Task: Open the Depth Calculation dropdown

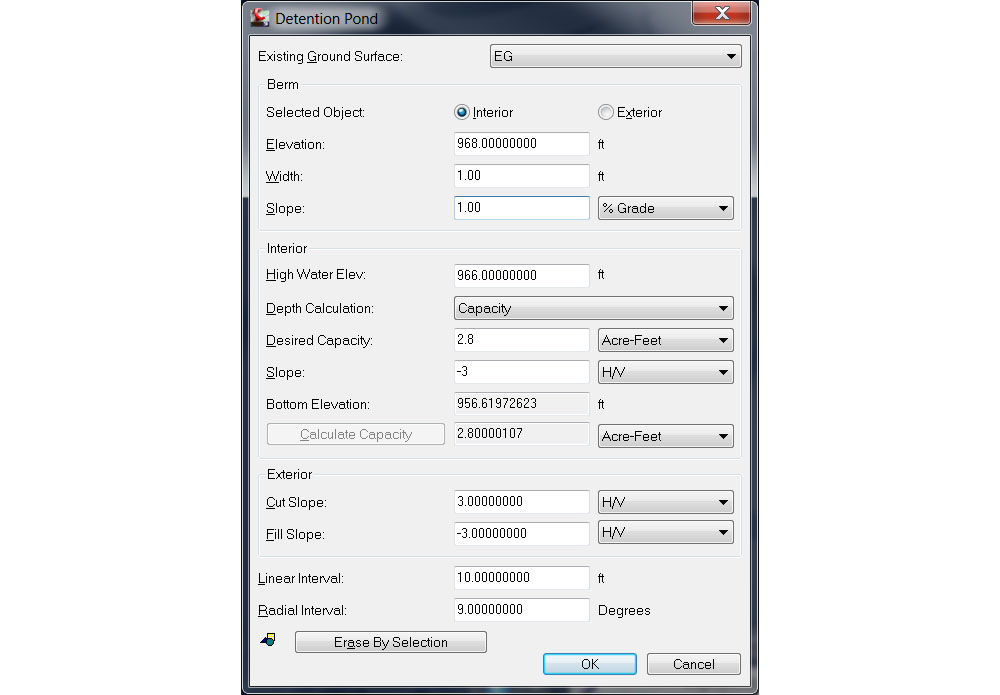Action: [593, 308]
